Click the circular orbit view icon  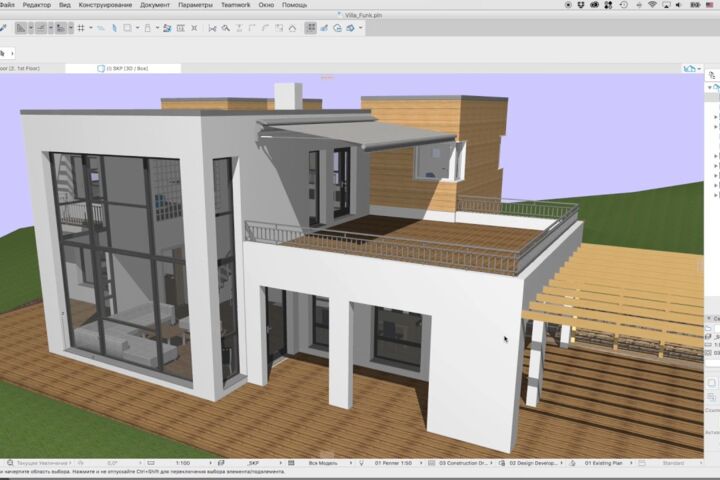(x=338, y=28)
